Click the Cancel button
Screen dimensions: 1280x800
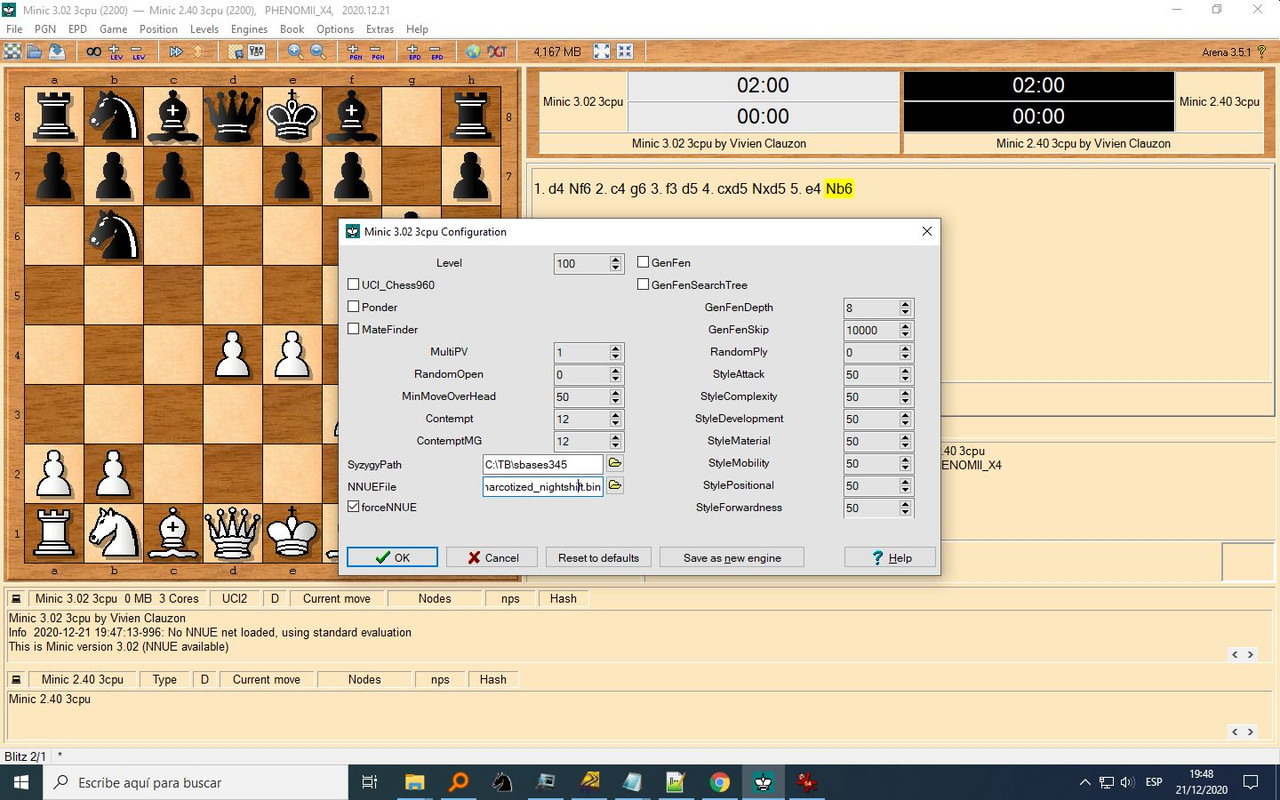coord(492,557)
